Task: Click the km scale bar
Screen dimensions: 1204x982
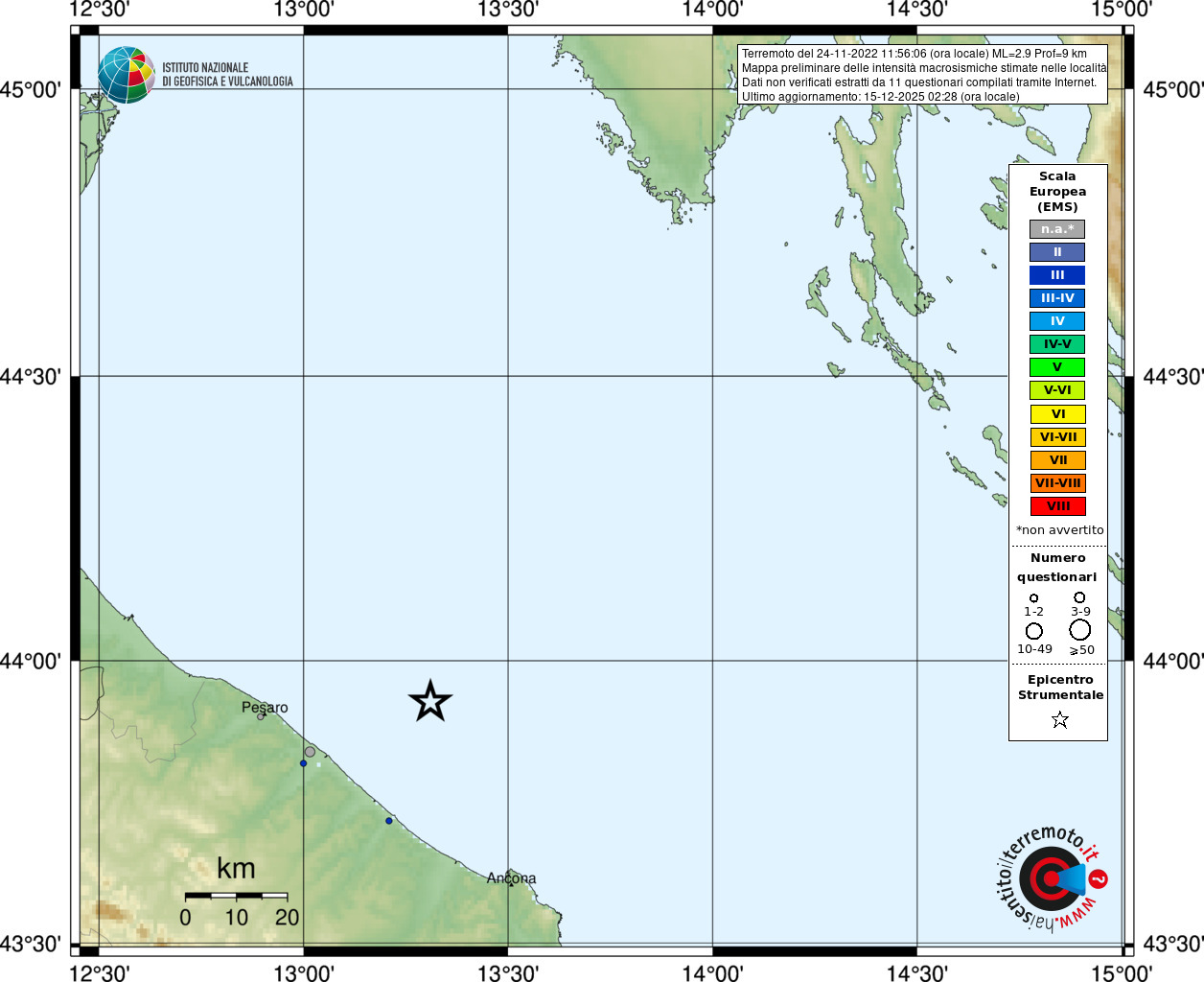Action: [x=236, y=896]
